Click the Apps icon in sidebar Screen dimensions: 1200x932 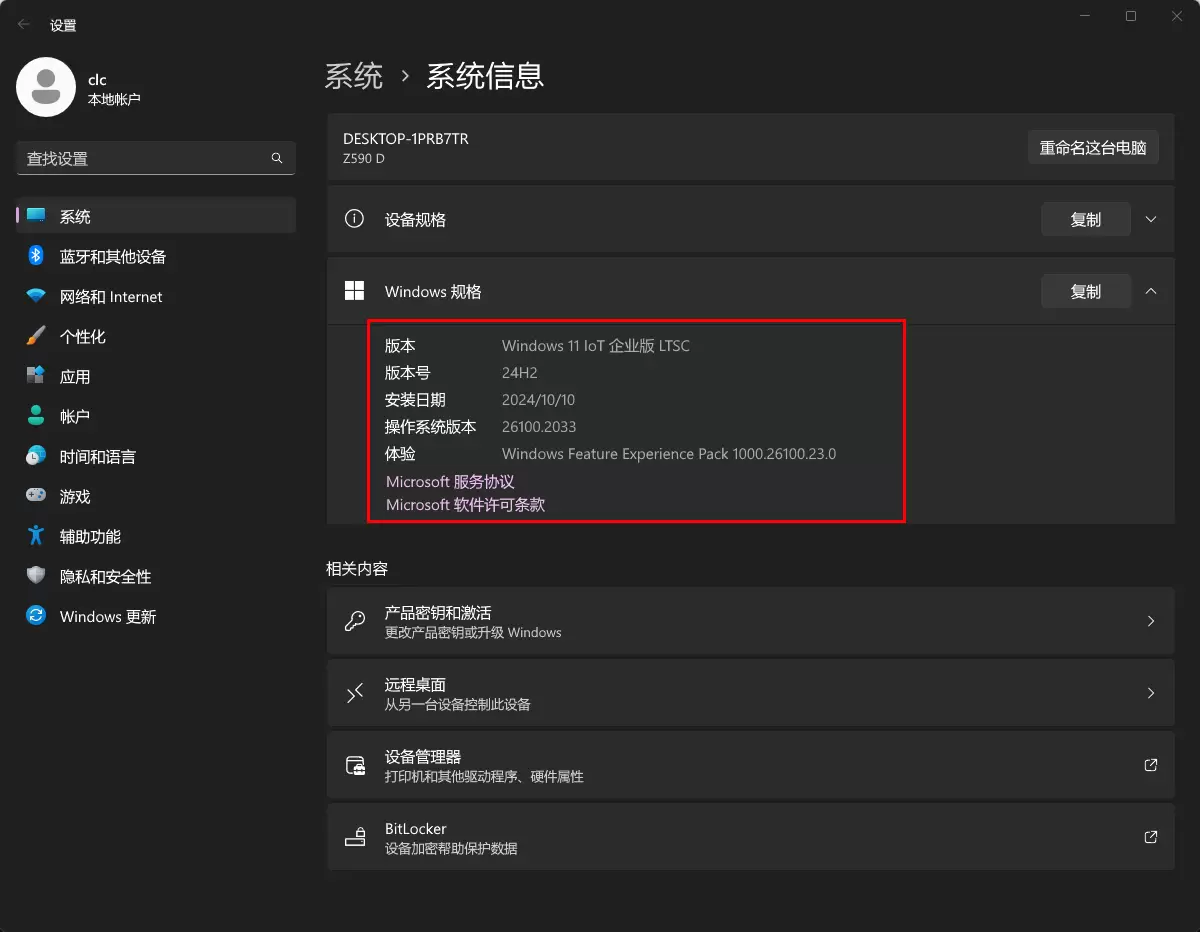pos(36,376)
